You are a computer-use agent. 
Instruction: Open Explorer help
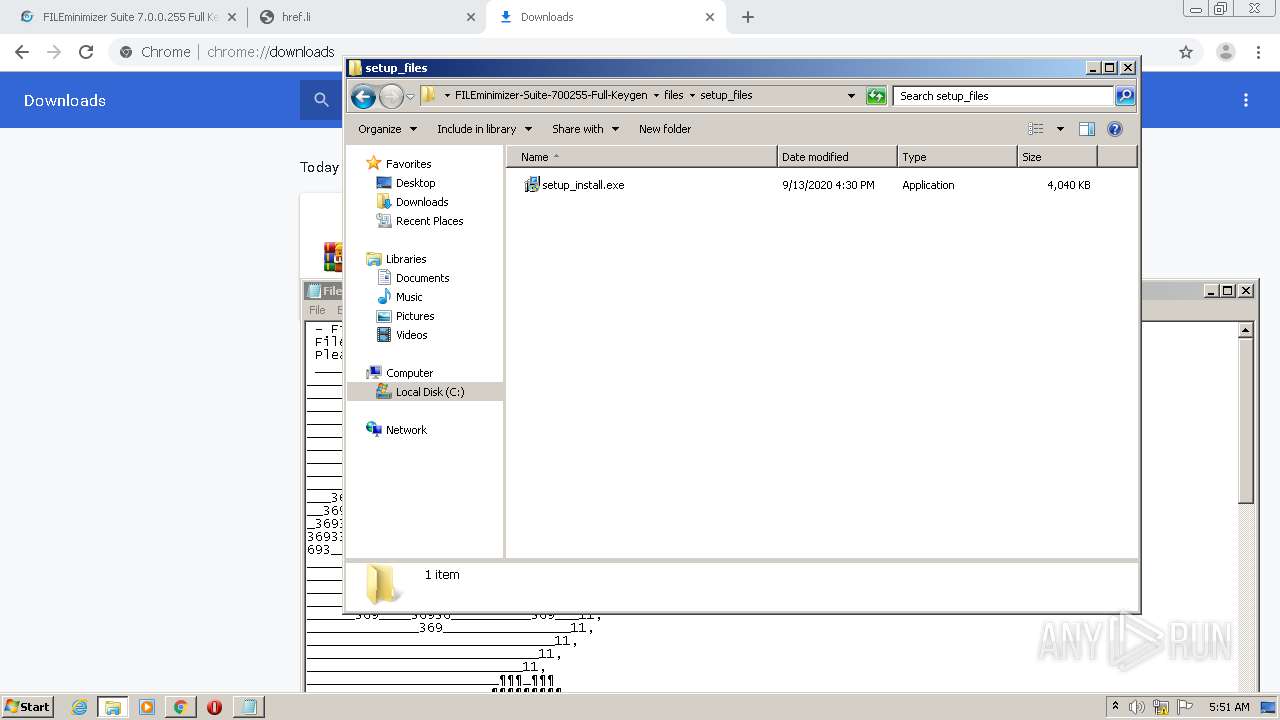click(x=1115, y=129)
